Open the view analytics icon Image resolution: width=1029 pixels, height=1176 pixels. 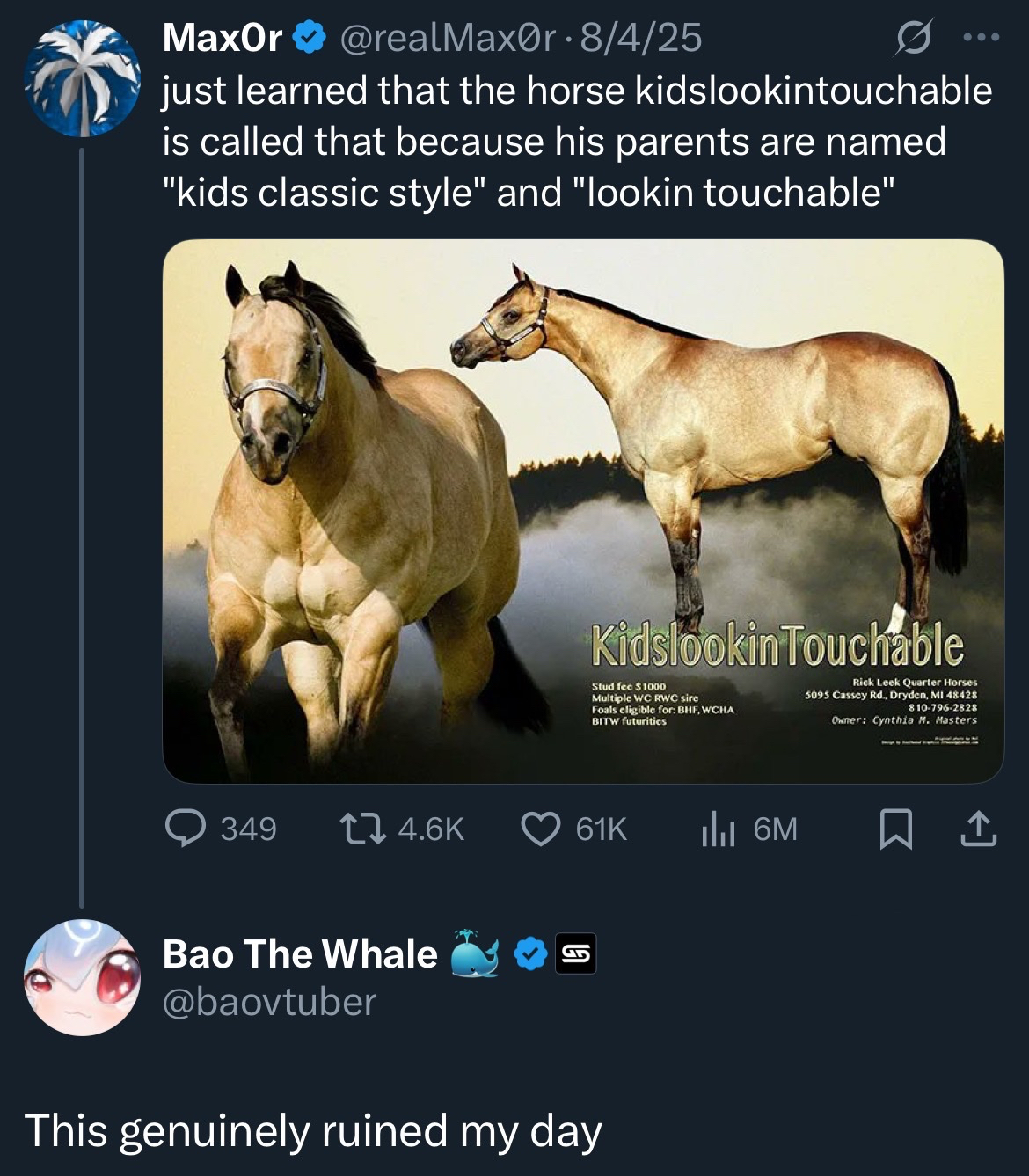[718, 829]
